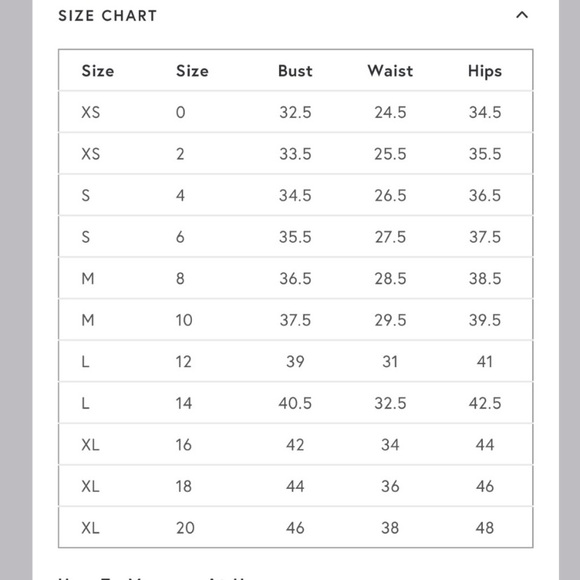
Task: Click the SIZE CHART heading
Action: pyautogui.click(x=108, y=16)
